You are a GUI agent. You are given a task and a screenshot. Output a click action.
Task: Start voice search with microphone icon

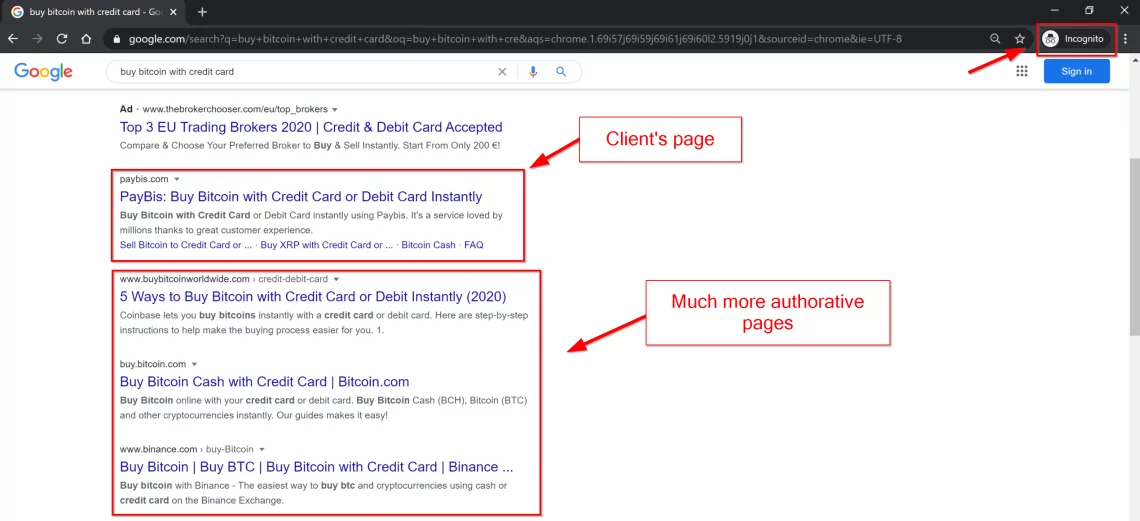coord(533,72)
